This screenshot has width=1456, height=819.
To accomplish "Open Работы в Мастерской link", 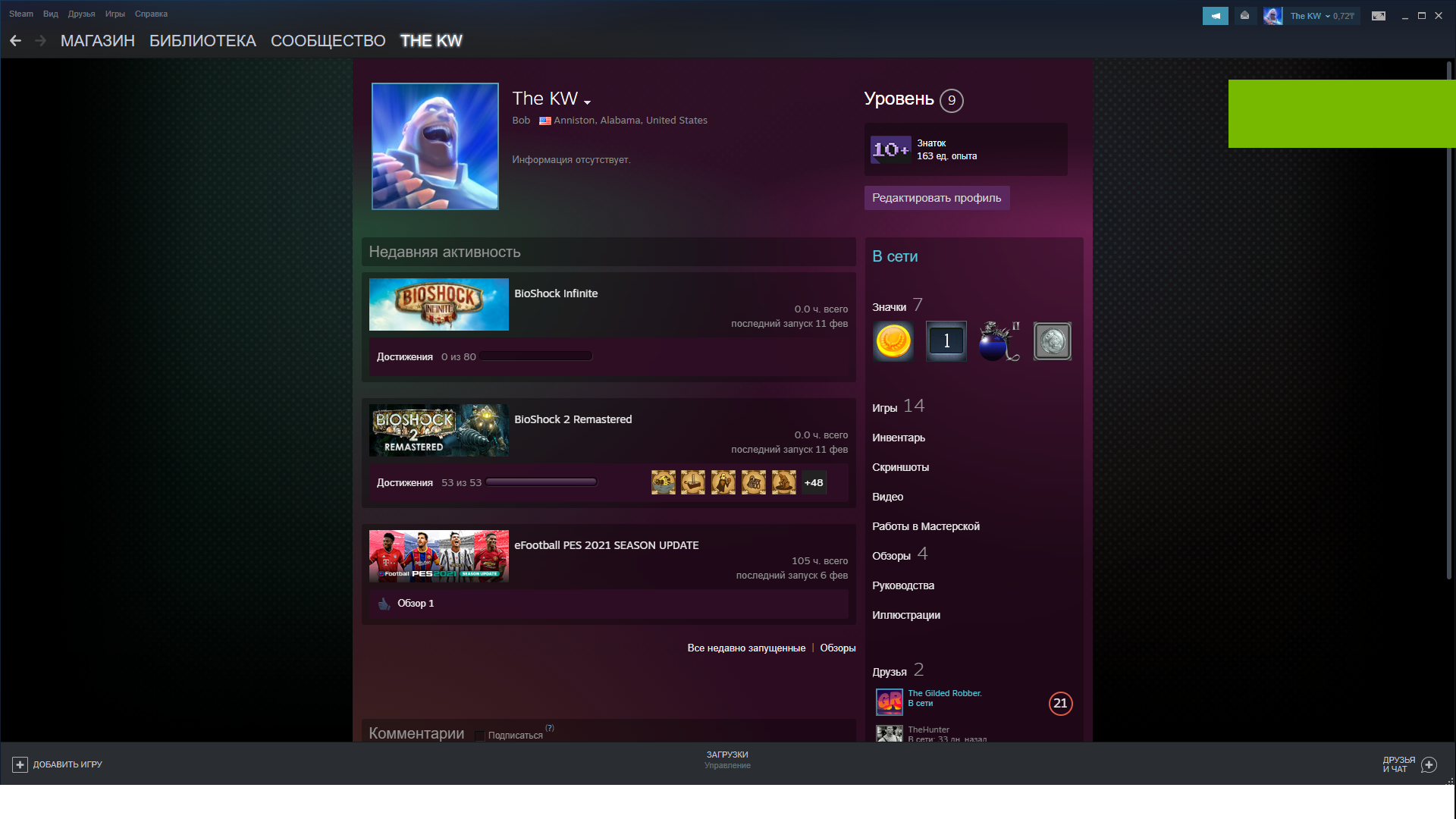I will tap(926, 526).
